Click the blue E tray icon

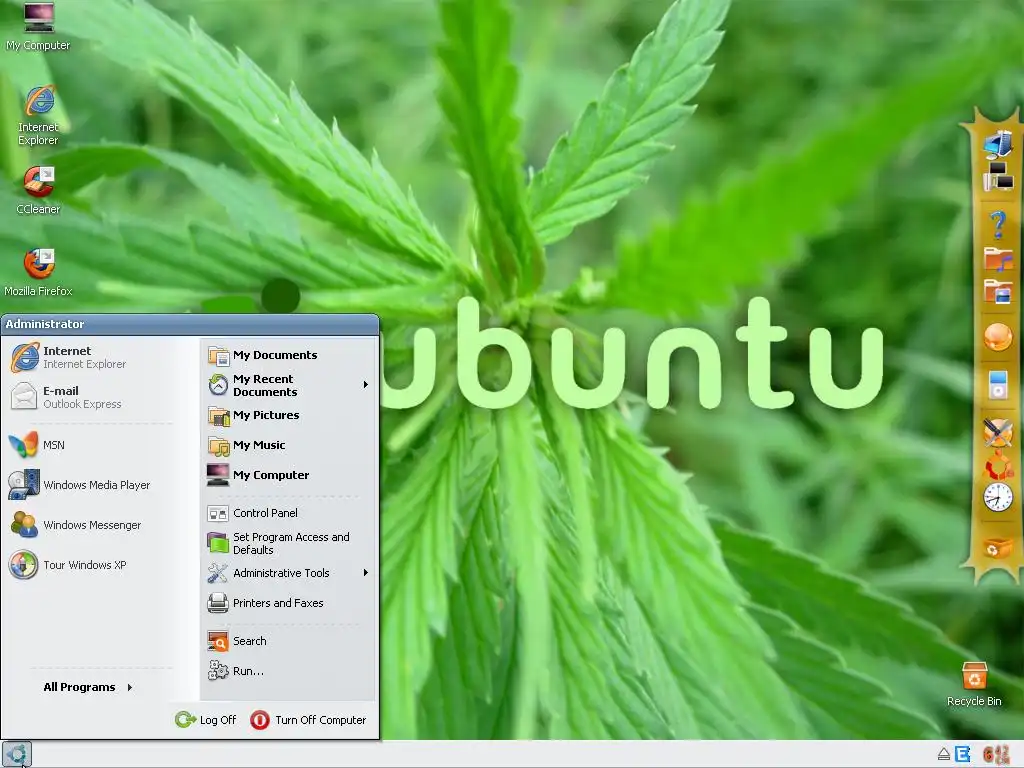pos(963,754)
